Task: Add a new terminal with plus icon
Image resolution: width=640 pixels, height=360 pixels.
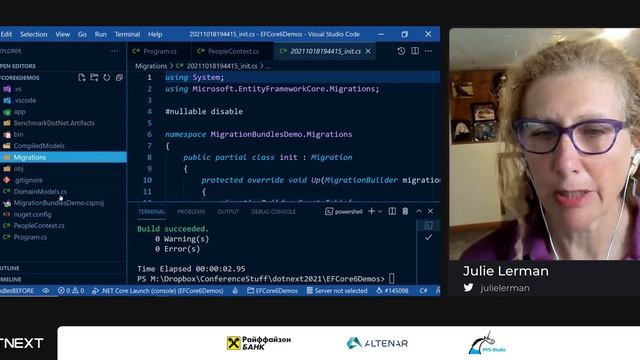Action: pos(371,211)
